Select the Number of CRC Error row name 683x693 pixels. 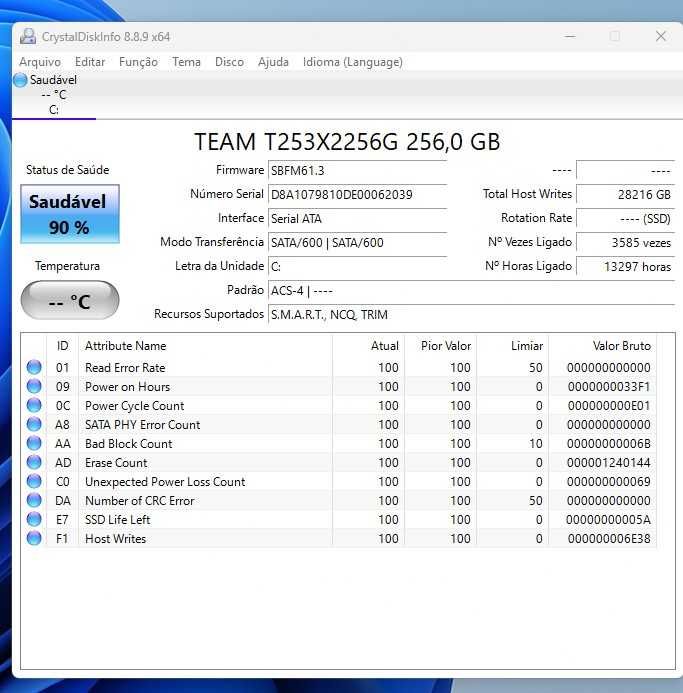tap(140, 501)
